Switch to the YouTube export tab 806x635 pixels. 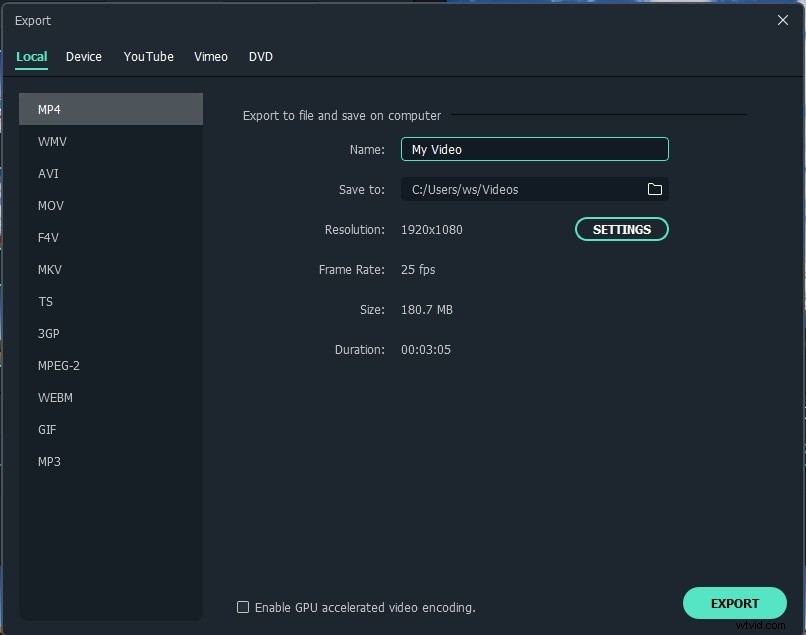(148, 57)
